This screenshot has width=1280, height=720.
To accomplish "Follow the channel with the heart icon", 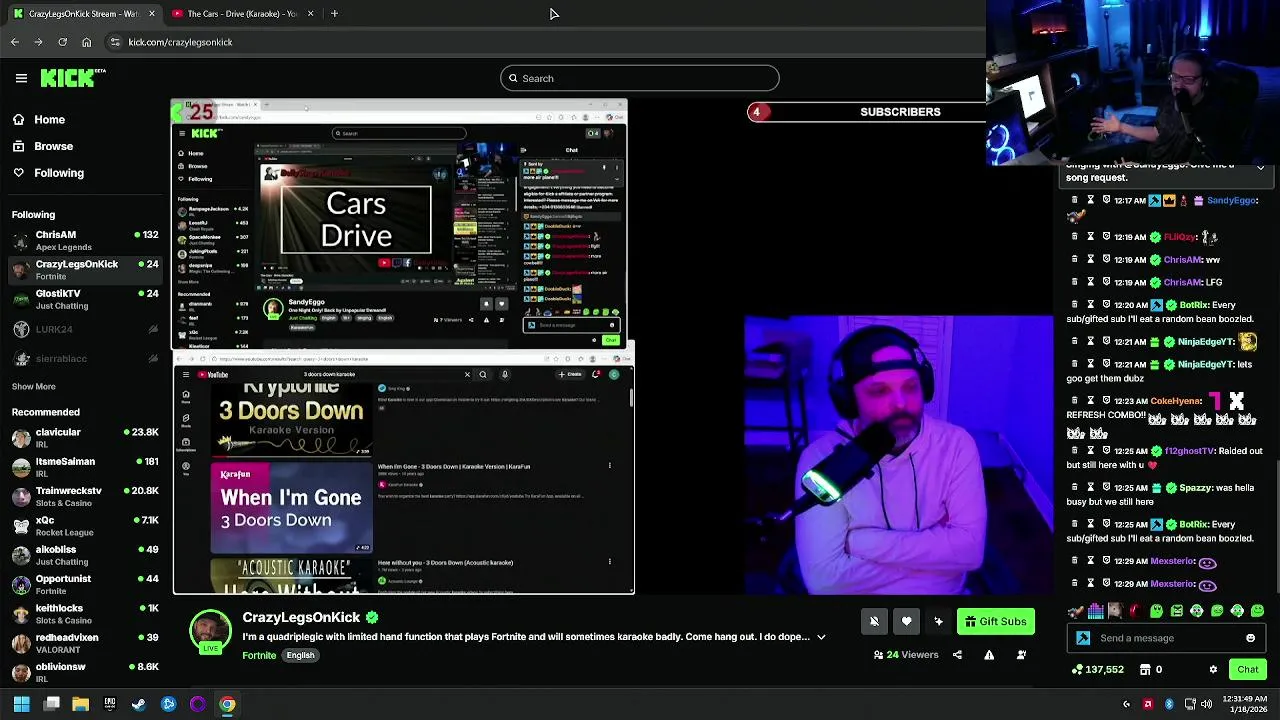I will (x=906, y=622).
